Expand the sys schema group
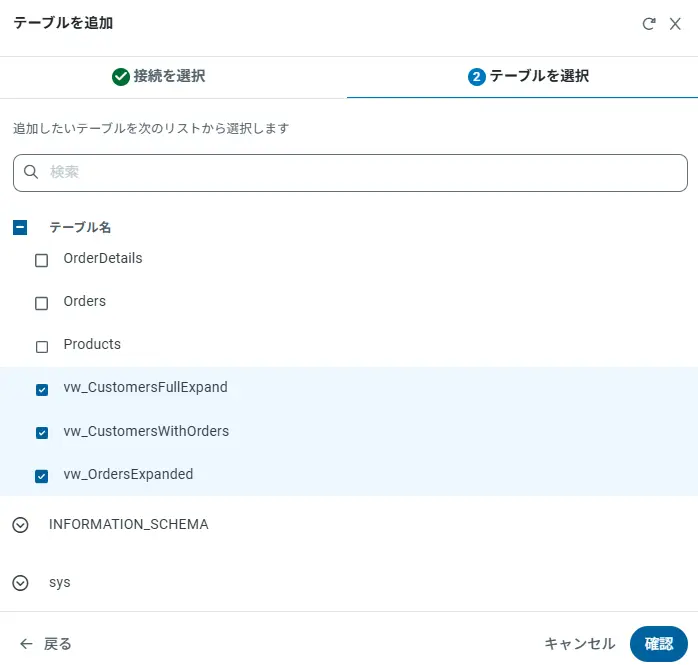 (21, 583)
